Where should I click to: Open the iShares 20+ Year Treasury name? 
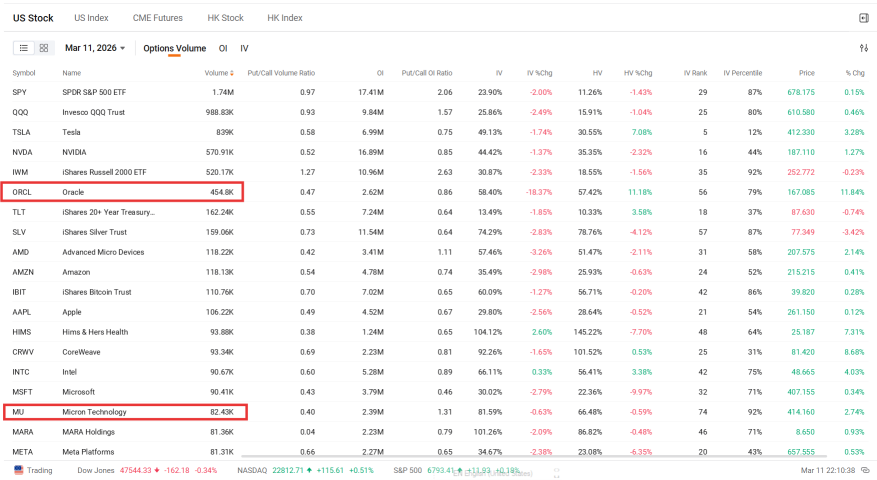(x=109, y=212)
